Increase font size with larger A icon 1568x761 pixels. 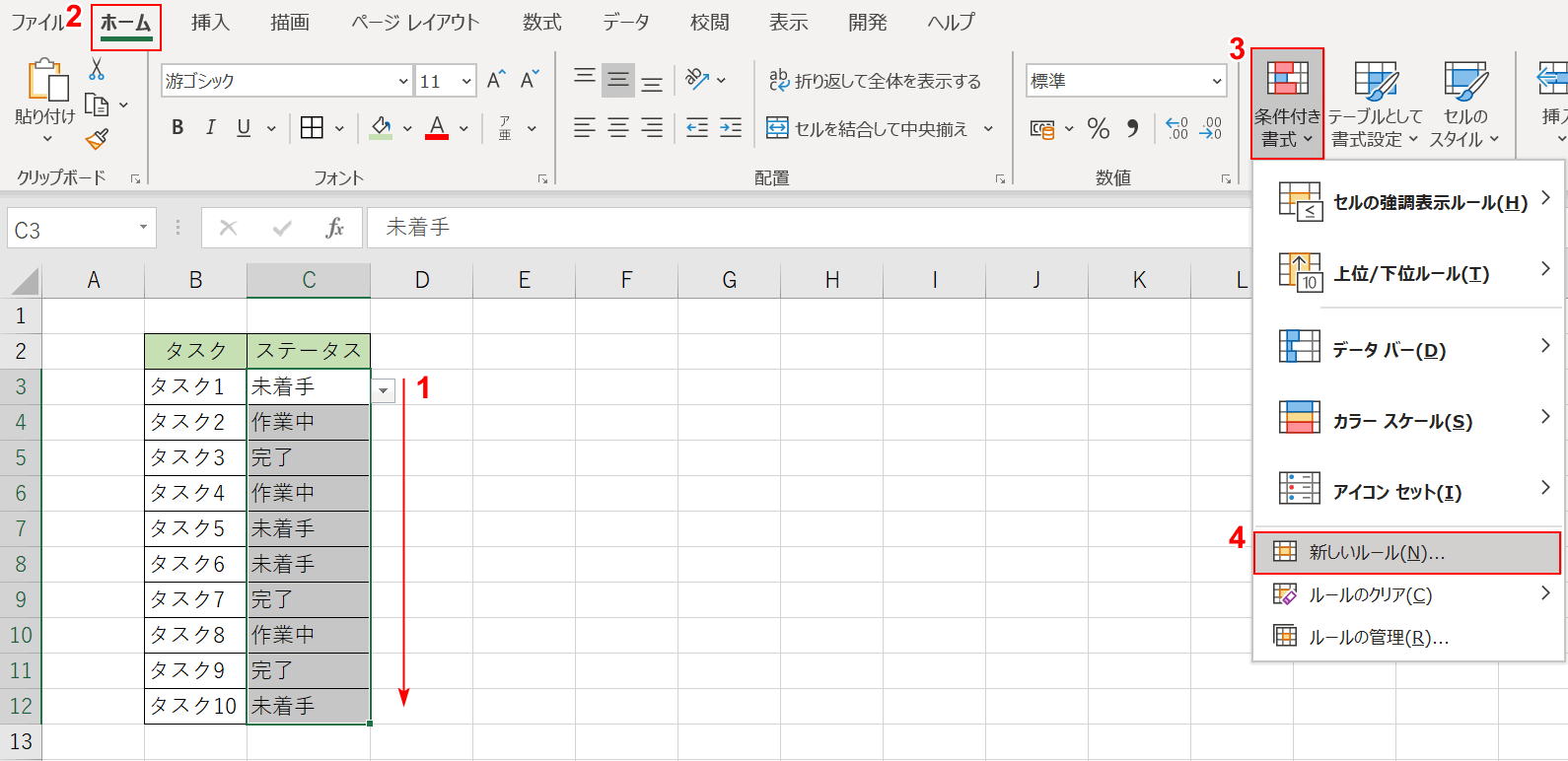[x=496, y=80]
